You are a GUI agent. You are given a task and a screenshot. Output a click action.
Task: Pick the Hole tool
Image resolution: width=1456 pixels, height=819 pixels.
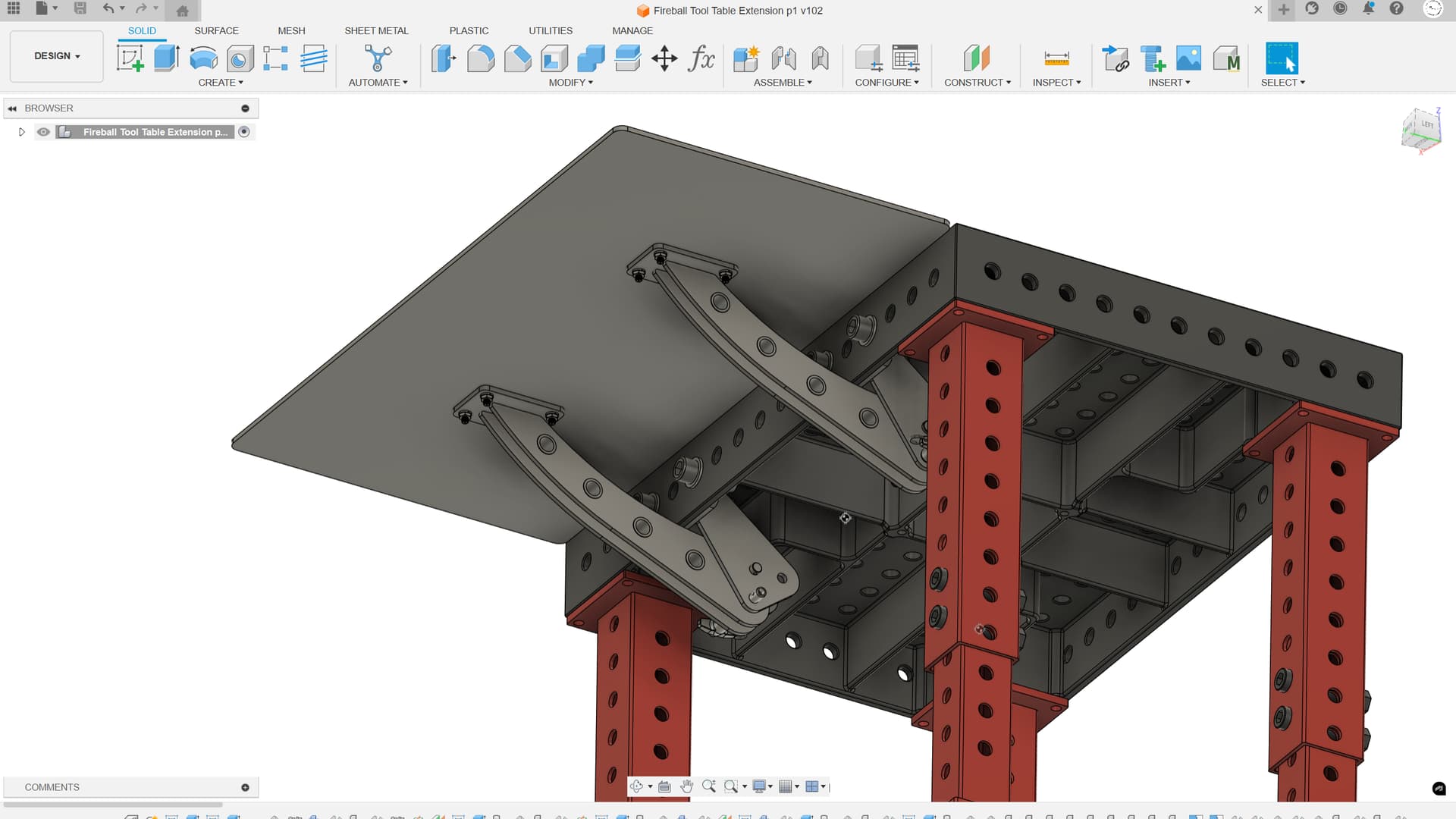click(x=240, y=58)
